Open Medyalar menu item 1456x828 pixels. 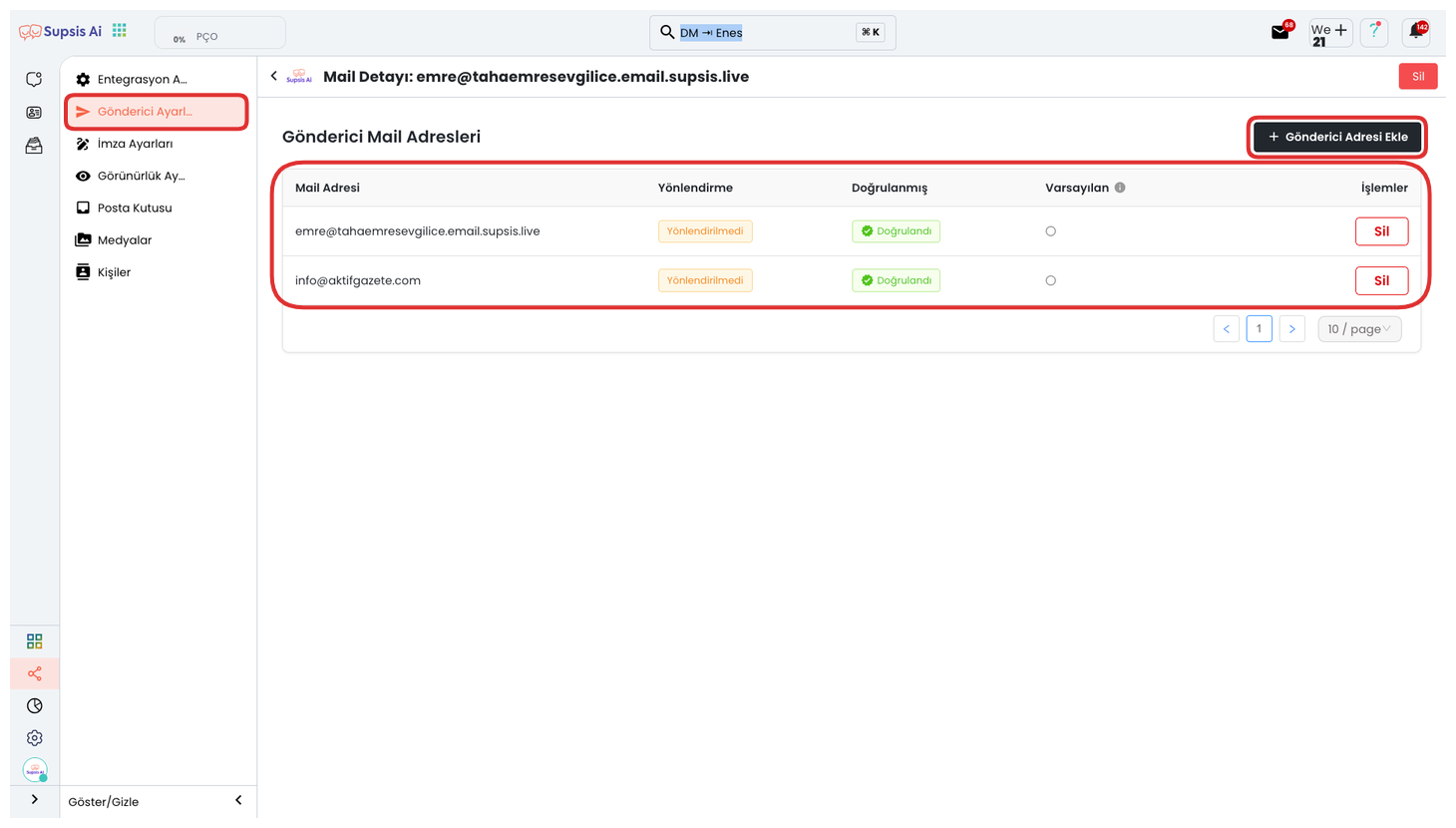pyautogui.click(x=158, y=239)
